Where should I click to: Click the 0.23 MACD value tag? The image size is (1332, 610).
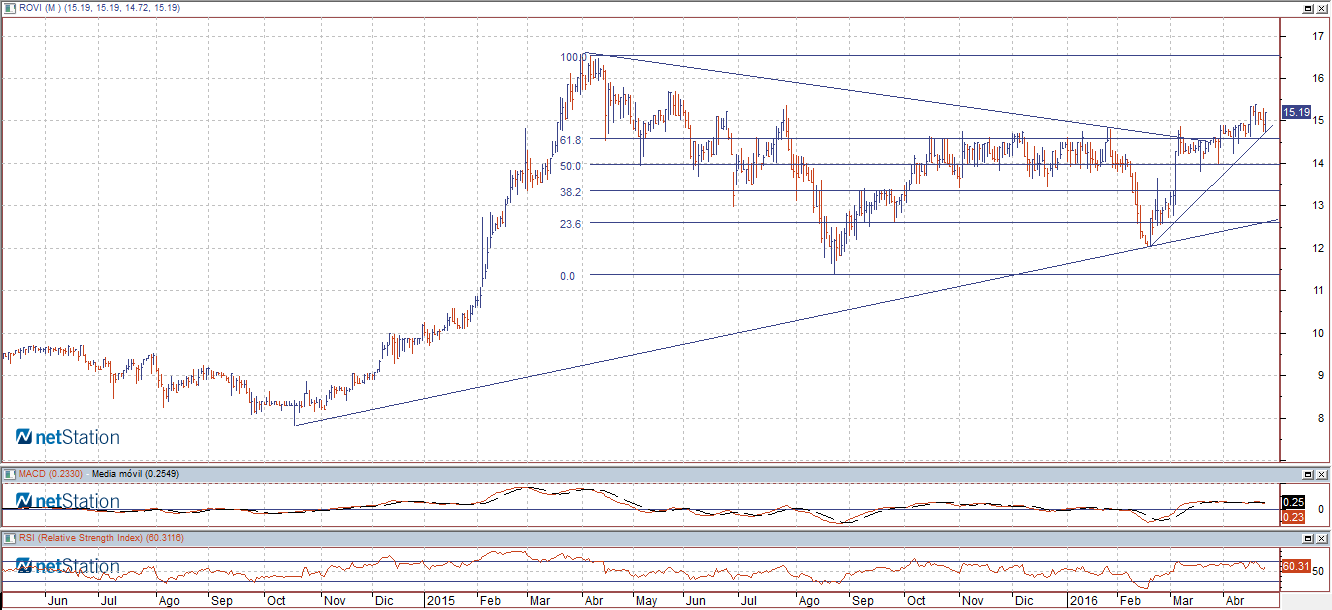1293,516
